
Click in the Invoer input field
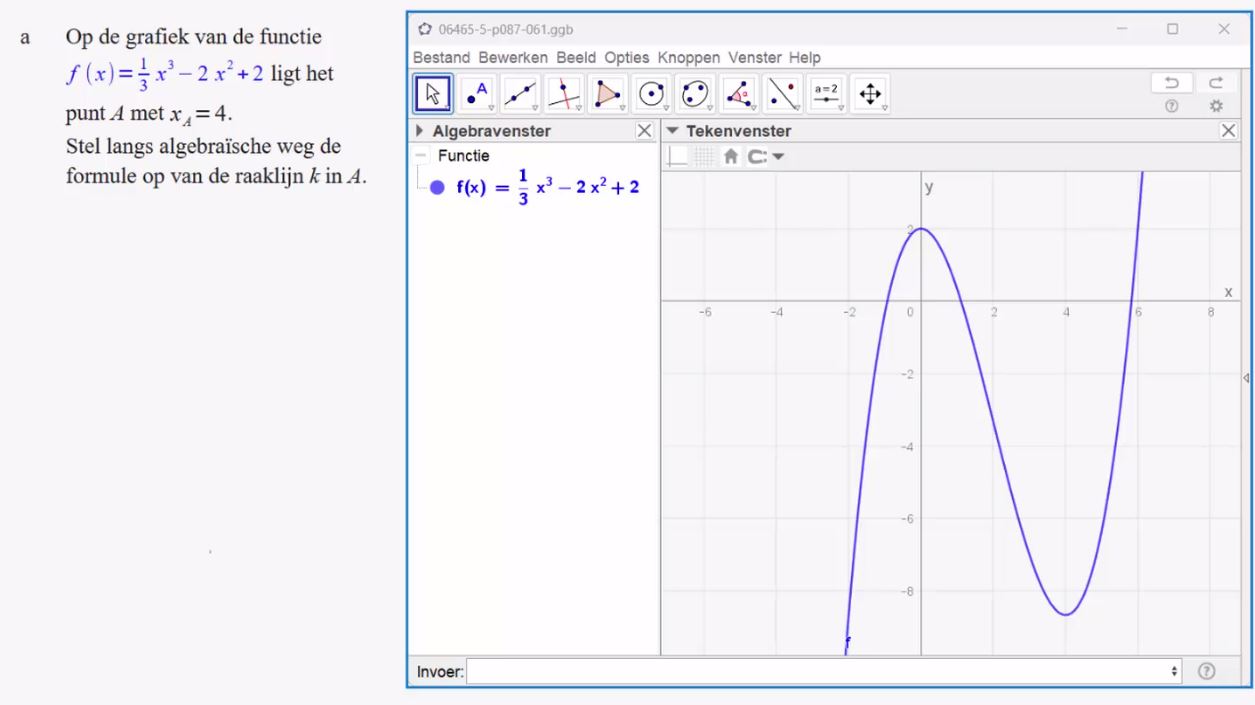point(820,672)
